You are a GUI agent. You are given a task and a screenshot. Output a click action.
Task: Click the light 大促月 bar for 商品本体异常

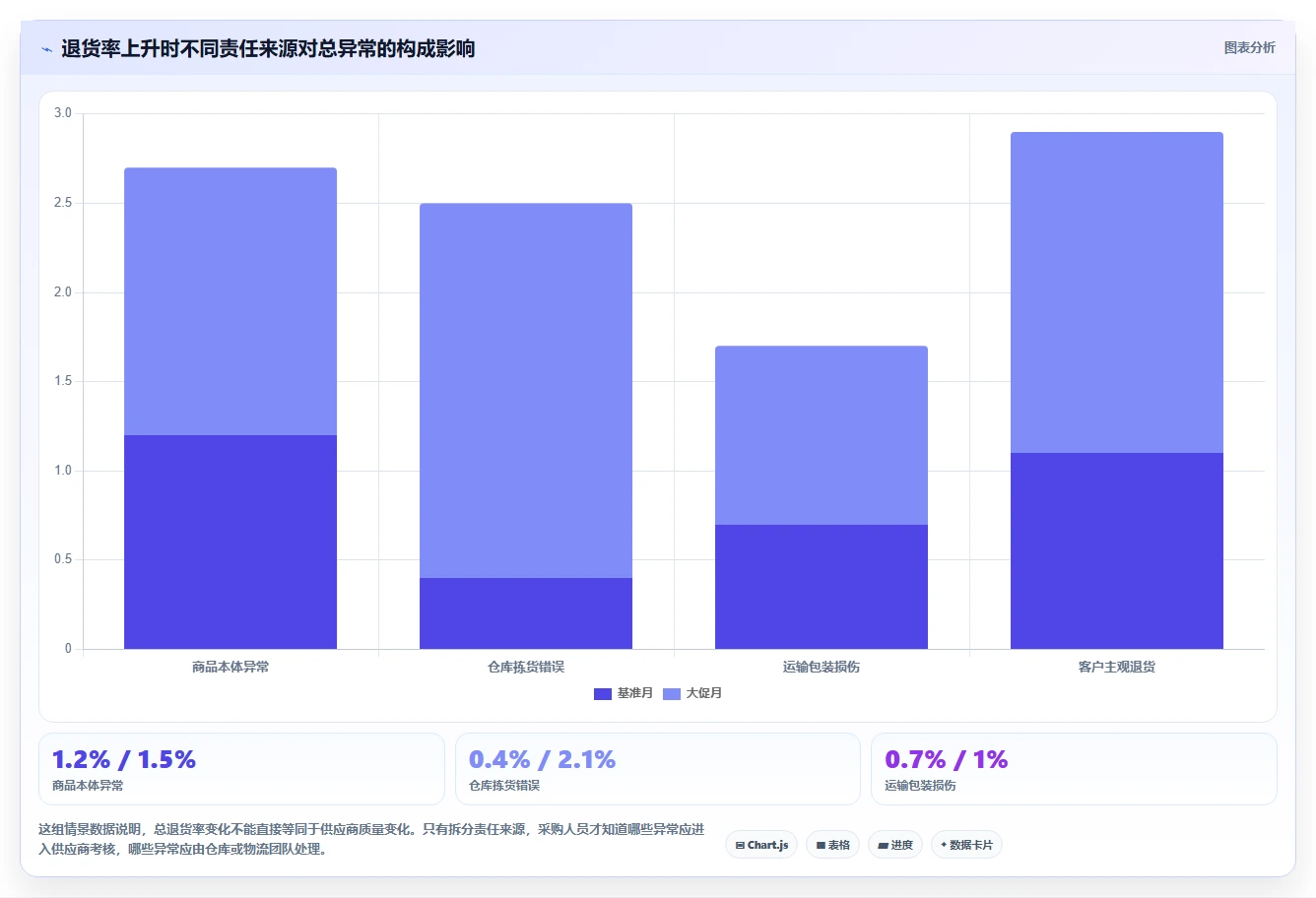click(230, 301)
